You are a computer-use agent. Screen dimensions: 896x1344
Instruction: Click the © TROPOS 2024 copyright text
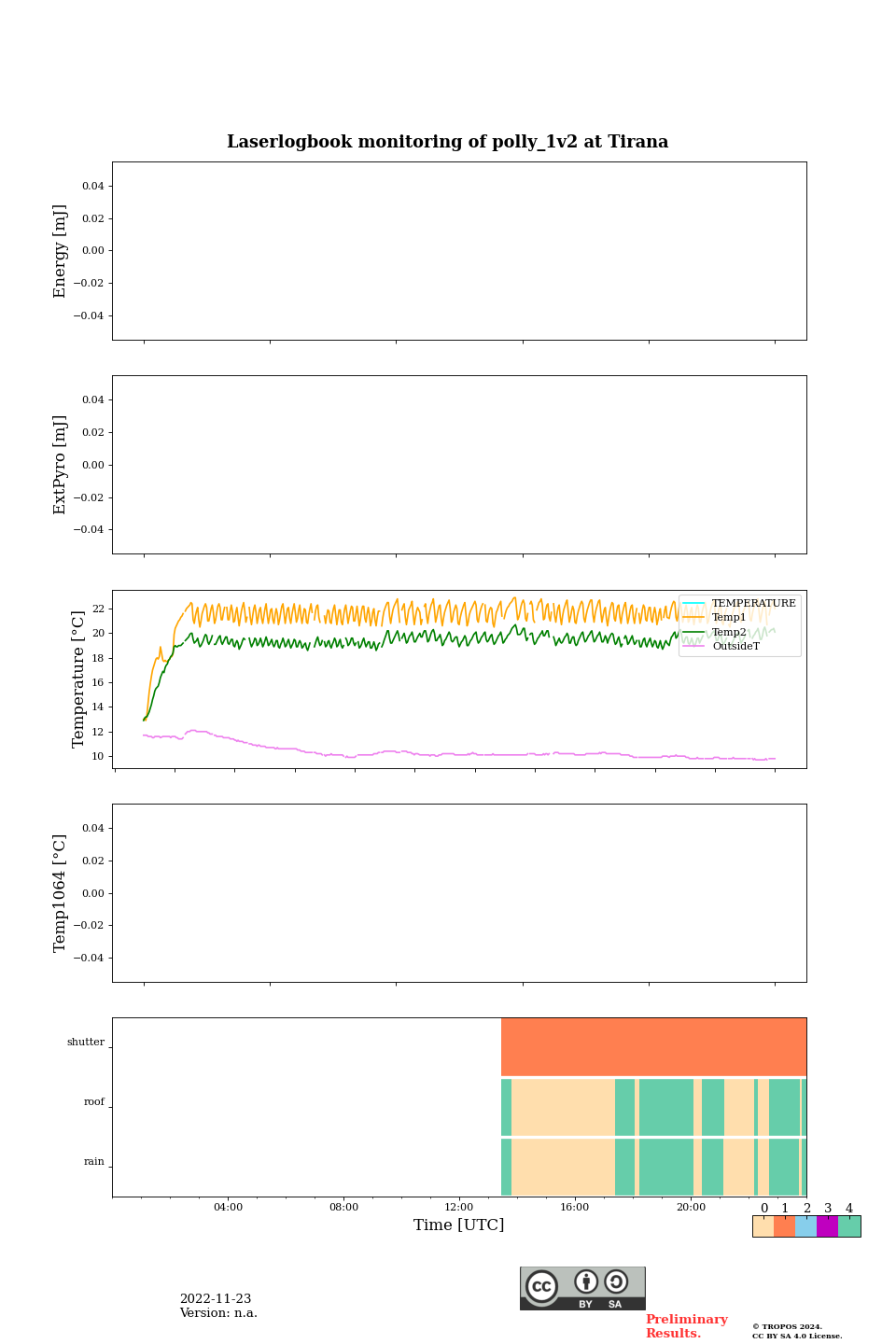coord(788,1326)
